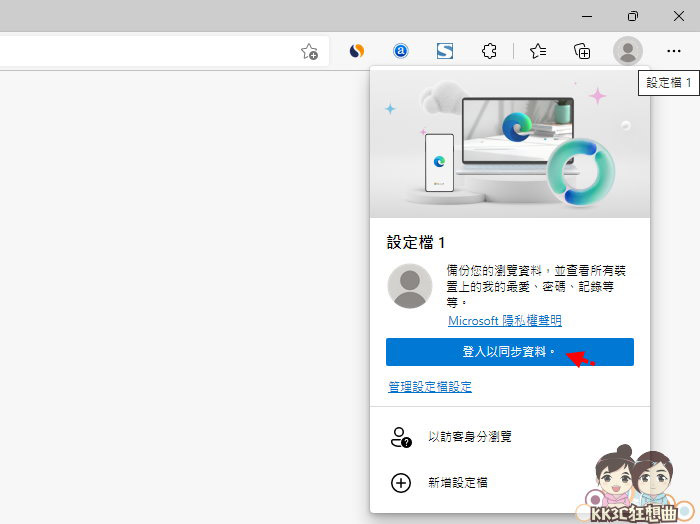Click the Edge promo banner image in the flyout
The image size is (700, 524).
[510, 143]
